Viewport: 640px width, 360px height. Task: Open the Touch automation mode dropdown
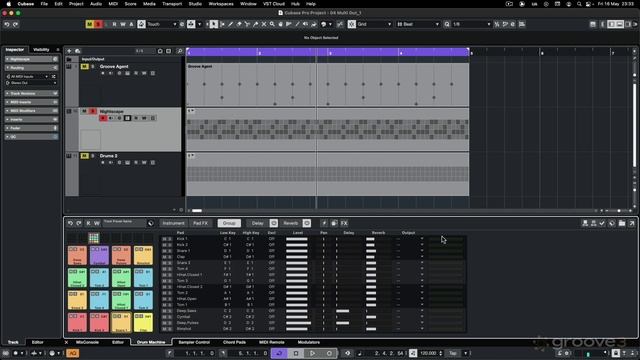(x=162, y=24)
